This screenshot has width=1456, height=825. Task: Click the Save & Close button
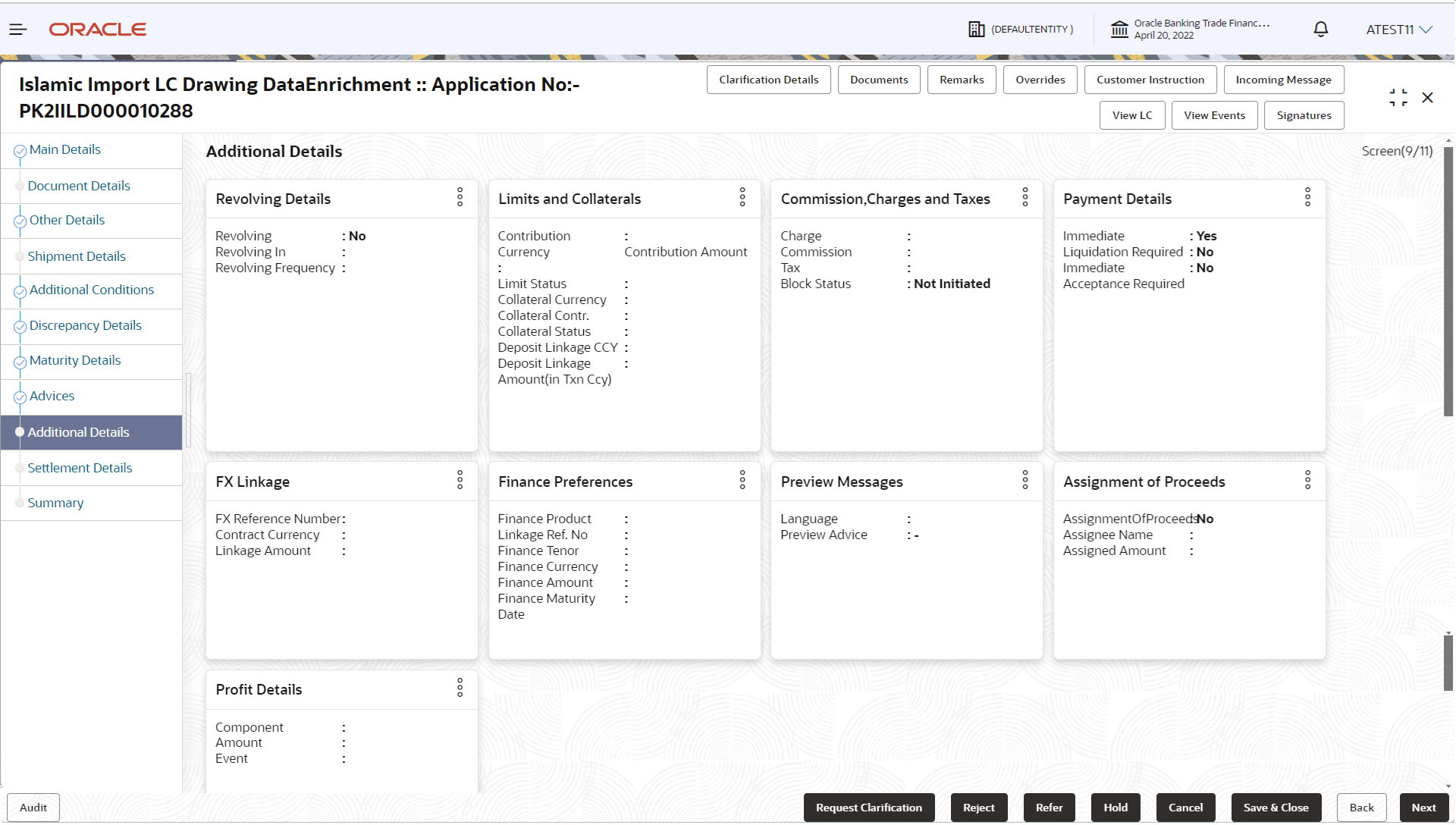(1276, 808)
